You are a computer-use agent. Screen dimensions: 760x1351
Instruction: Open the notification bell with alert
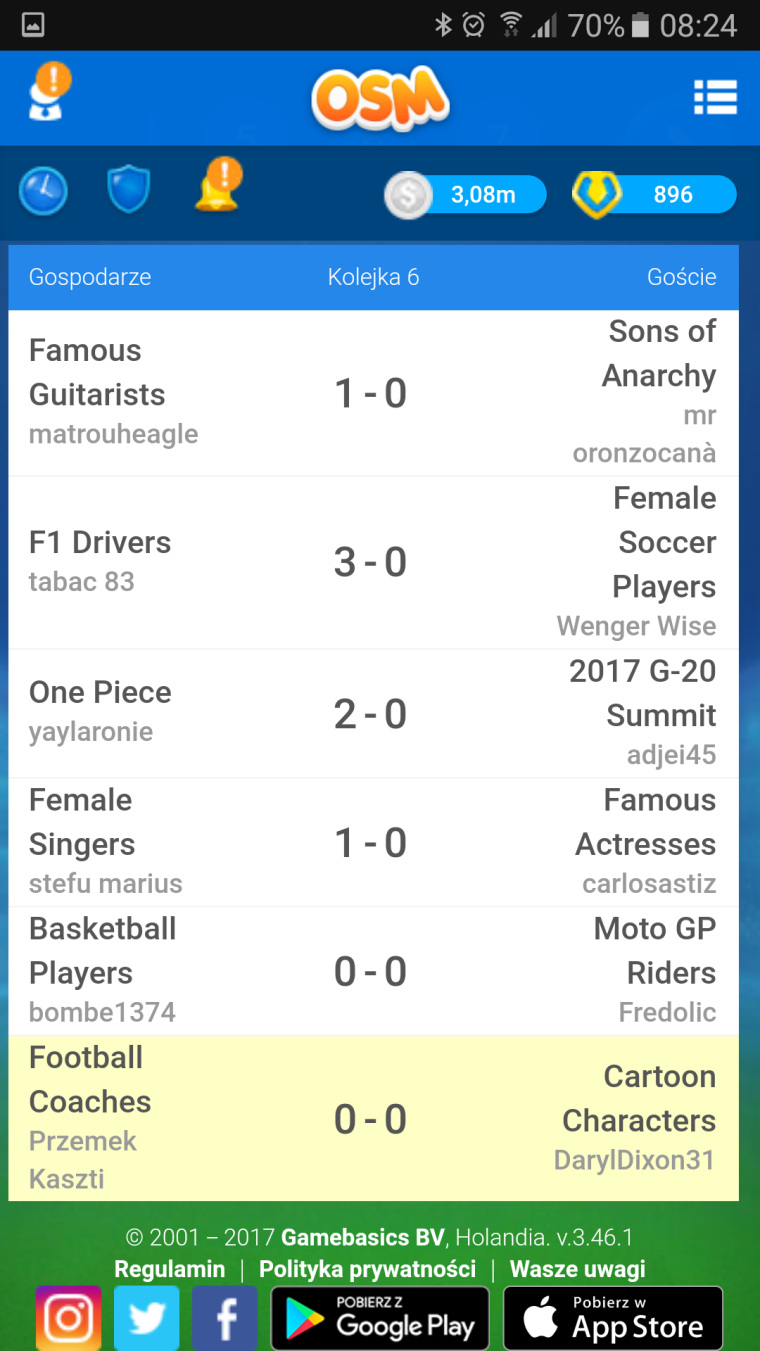coord(218,187)
